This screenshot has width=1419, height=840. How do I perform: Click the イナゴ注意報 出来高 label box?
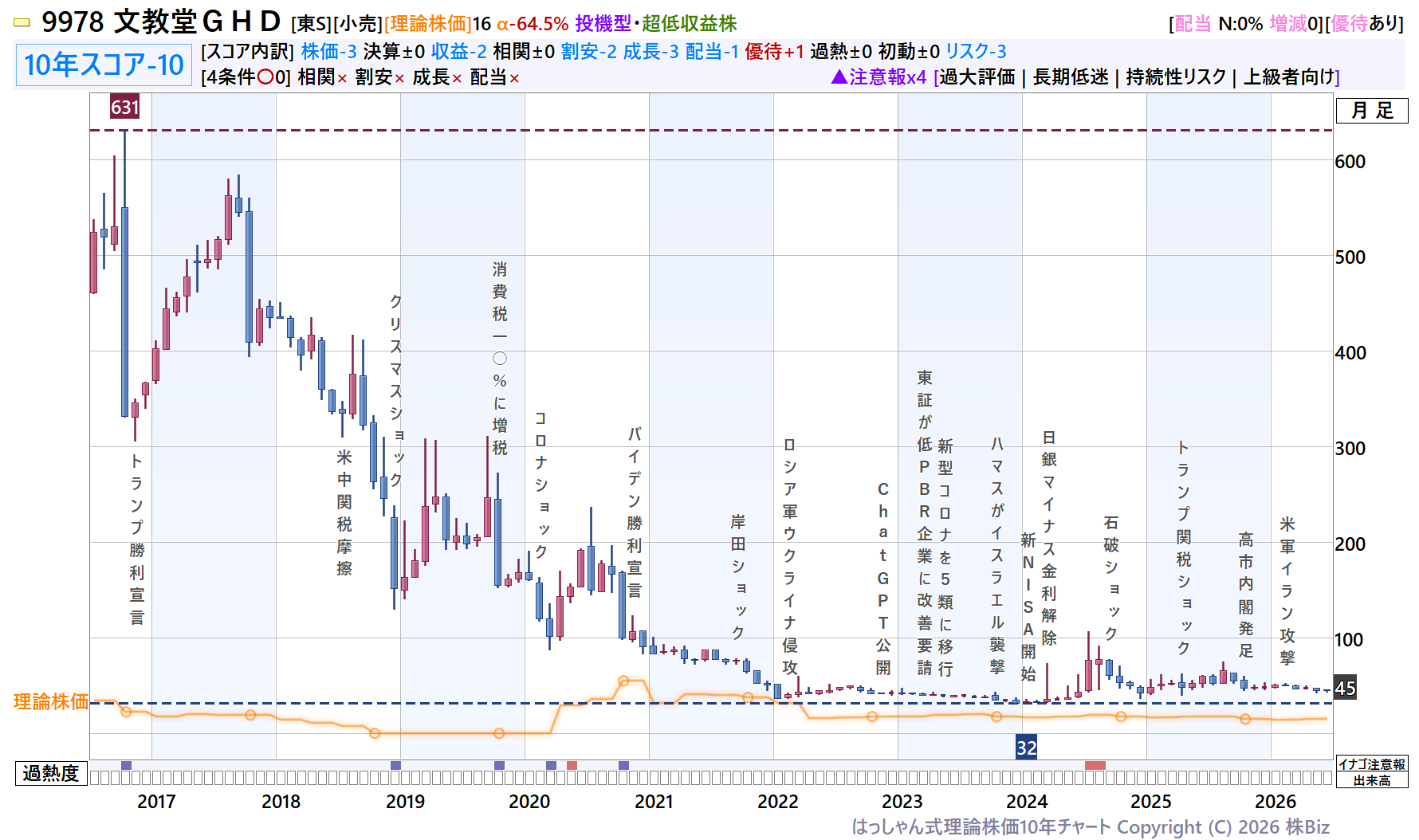1372,772
